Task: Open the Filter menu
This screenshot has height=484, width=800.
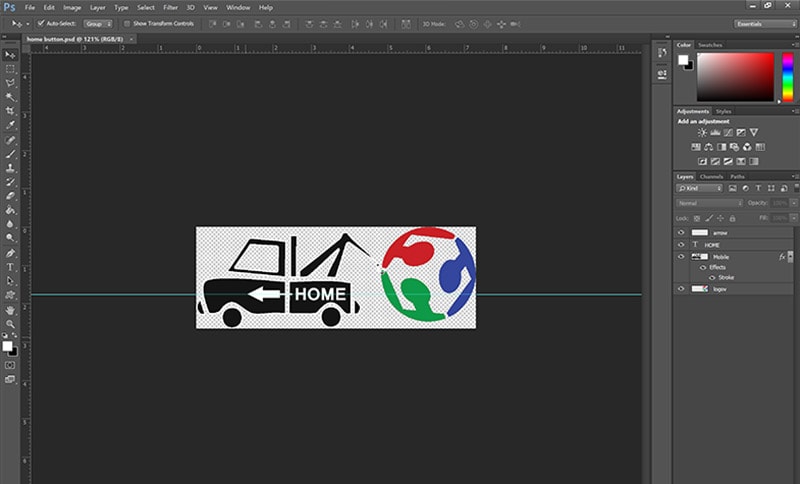Action: point(170,8)
